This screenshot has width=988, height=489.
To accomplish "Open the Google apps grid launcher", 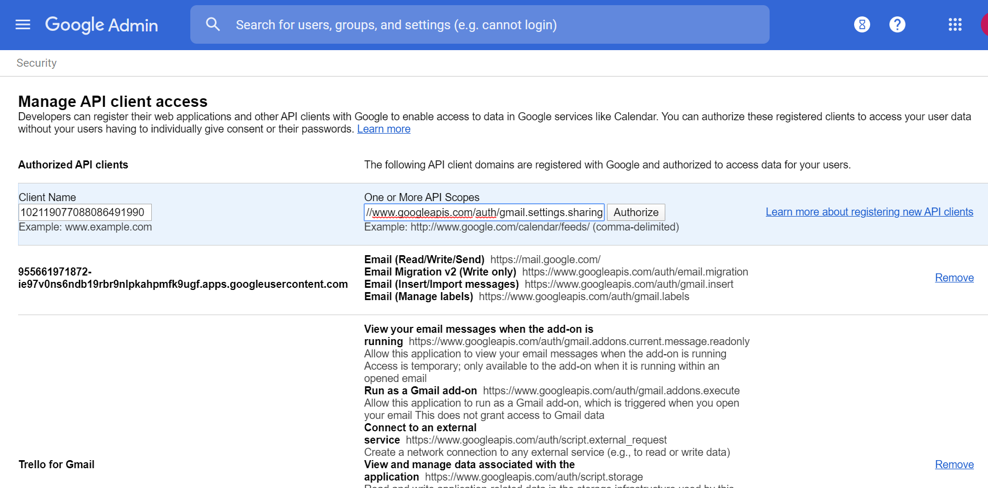I will point(955,24).
